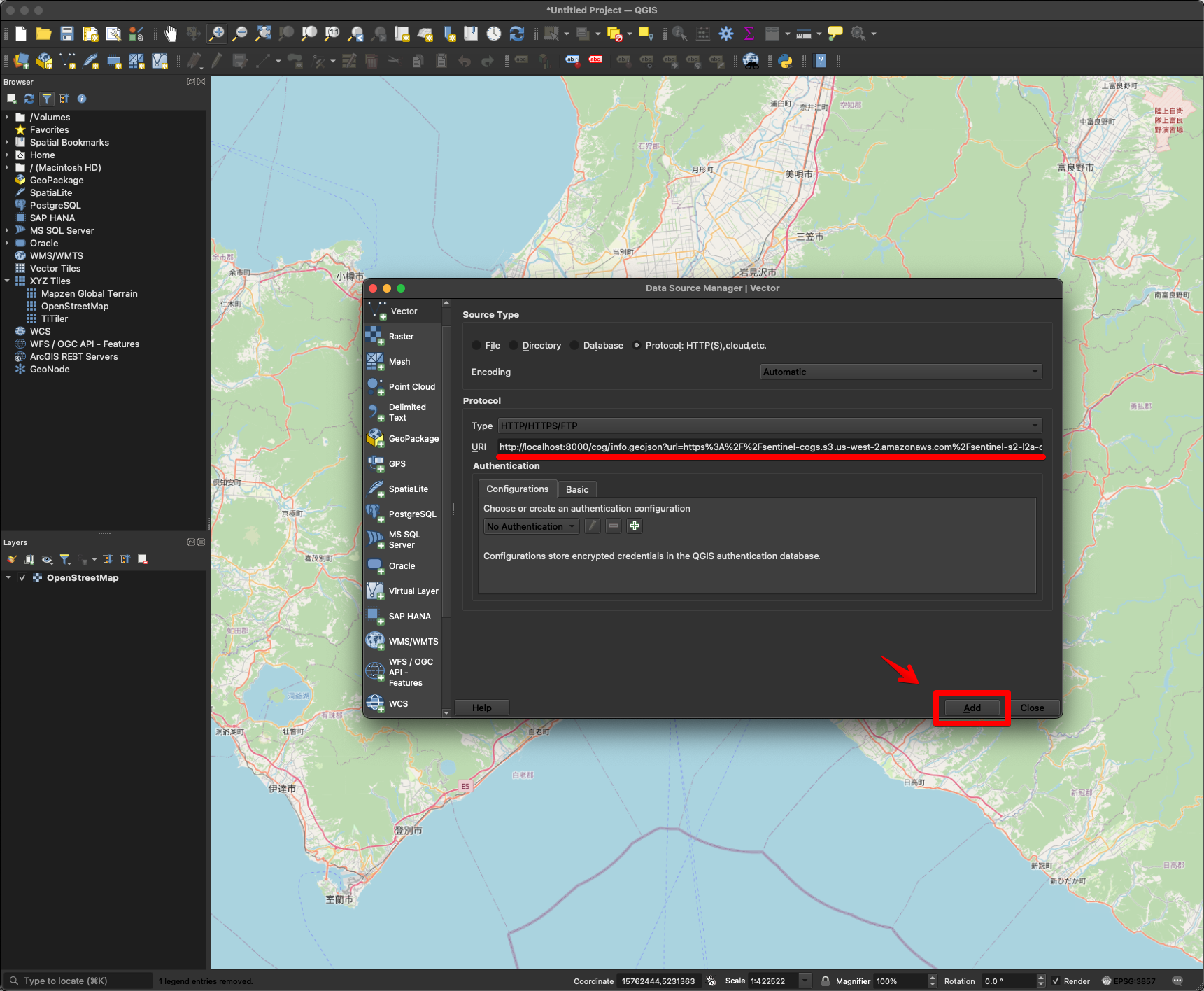The image size is (1204, 991).
Task: Toggle OpenStreetMap layer visibility checkbox
Action: pos(22,577)
